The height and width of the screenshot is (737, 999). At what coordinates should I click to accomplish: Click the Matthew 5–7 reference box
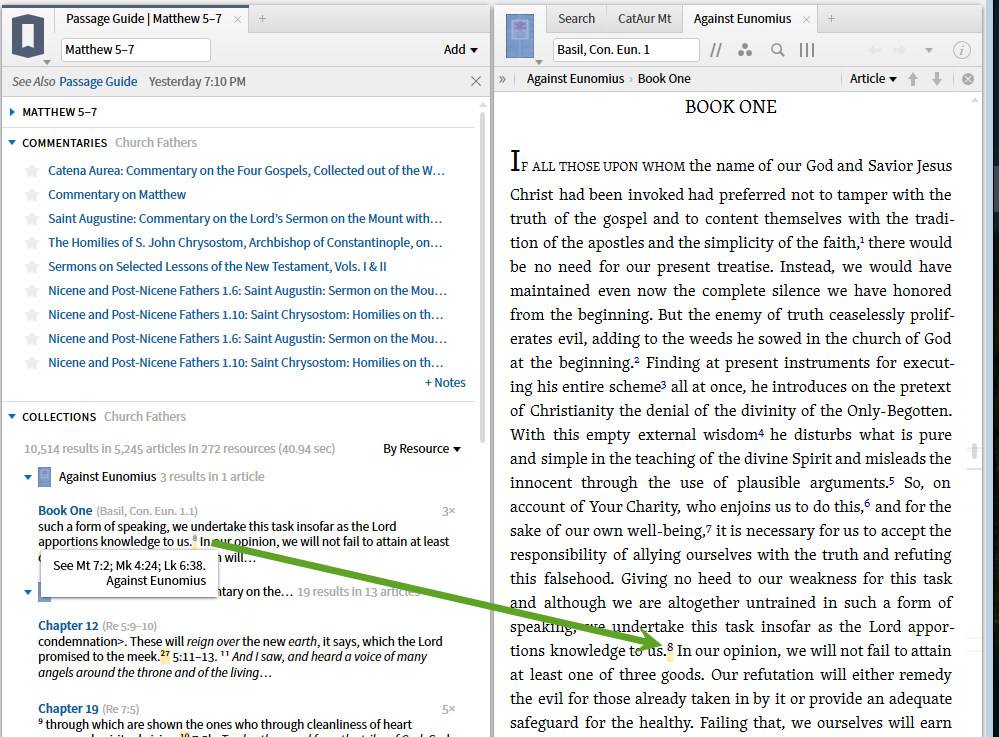click(x=136, y=50)
